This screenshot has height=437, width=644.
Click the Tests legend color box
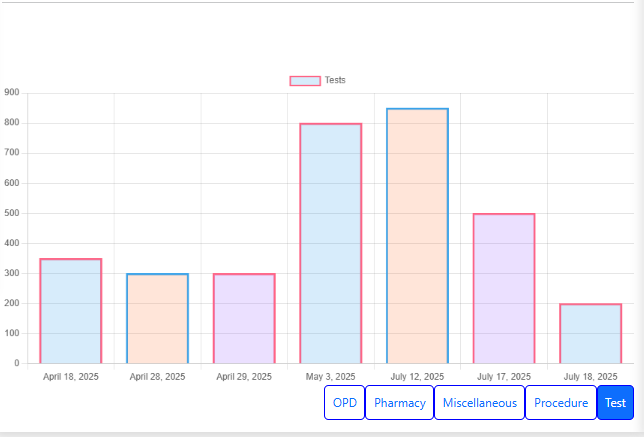coord(305,80)
